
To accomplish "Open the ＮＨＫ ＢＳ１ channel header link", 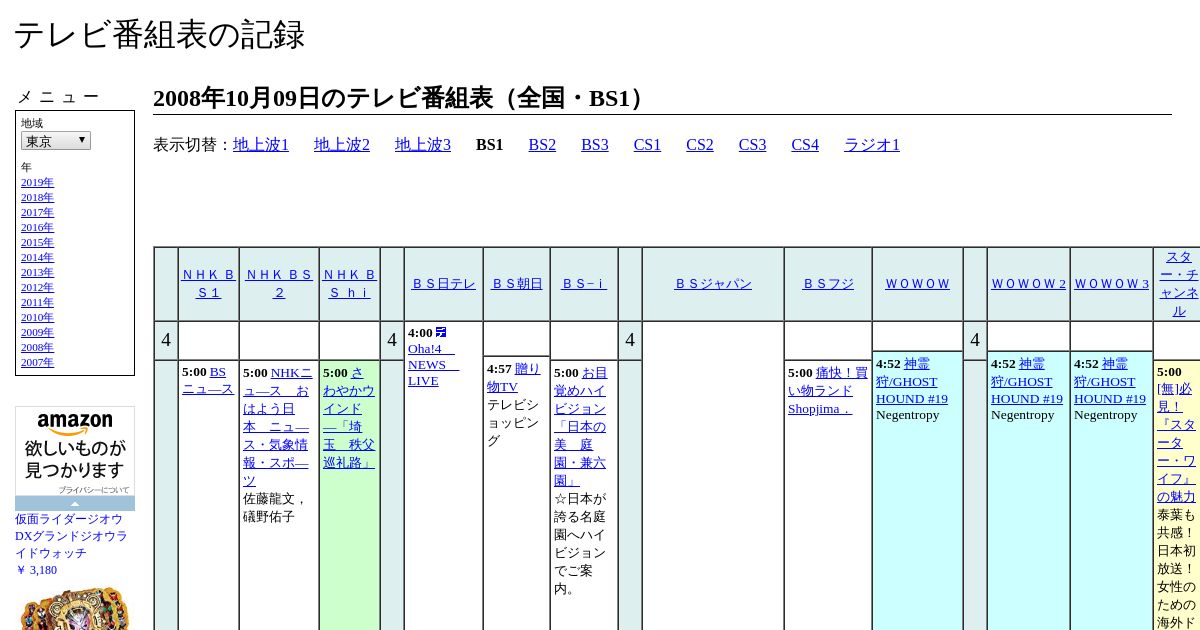I will (208, 283).
